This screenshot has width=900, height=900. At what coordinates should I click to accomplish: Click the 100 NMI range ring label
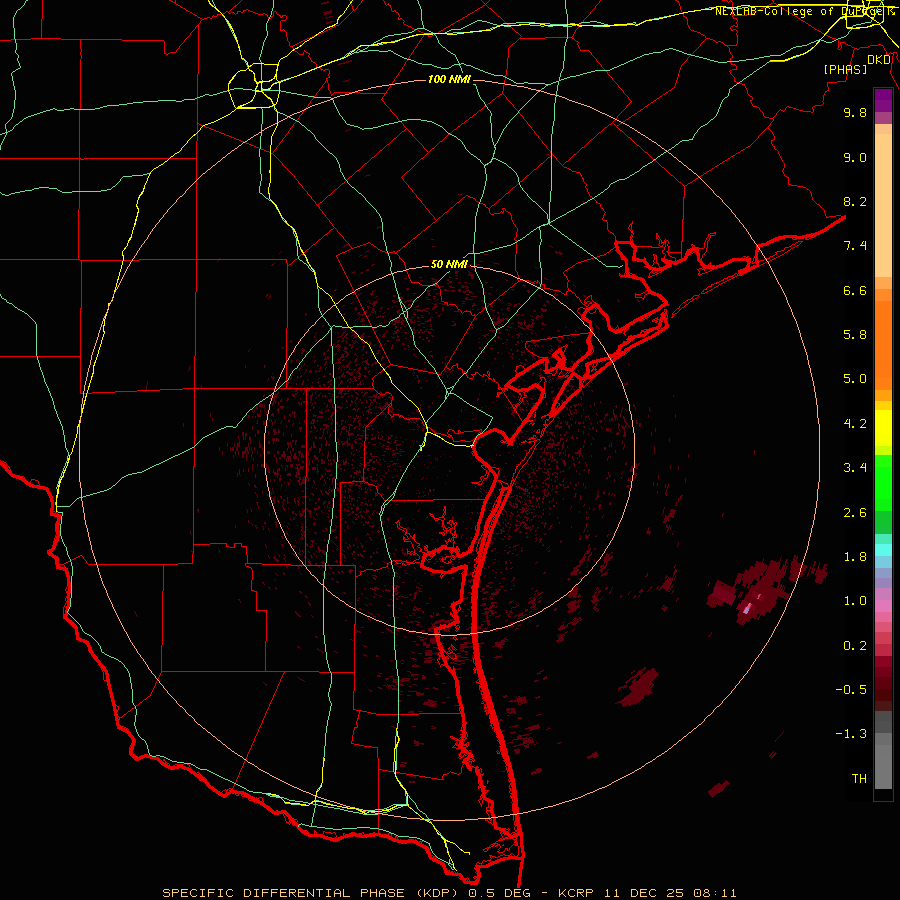[449, 79]
